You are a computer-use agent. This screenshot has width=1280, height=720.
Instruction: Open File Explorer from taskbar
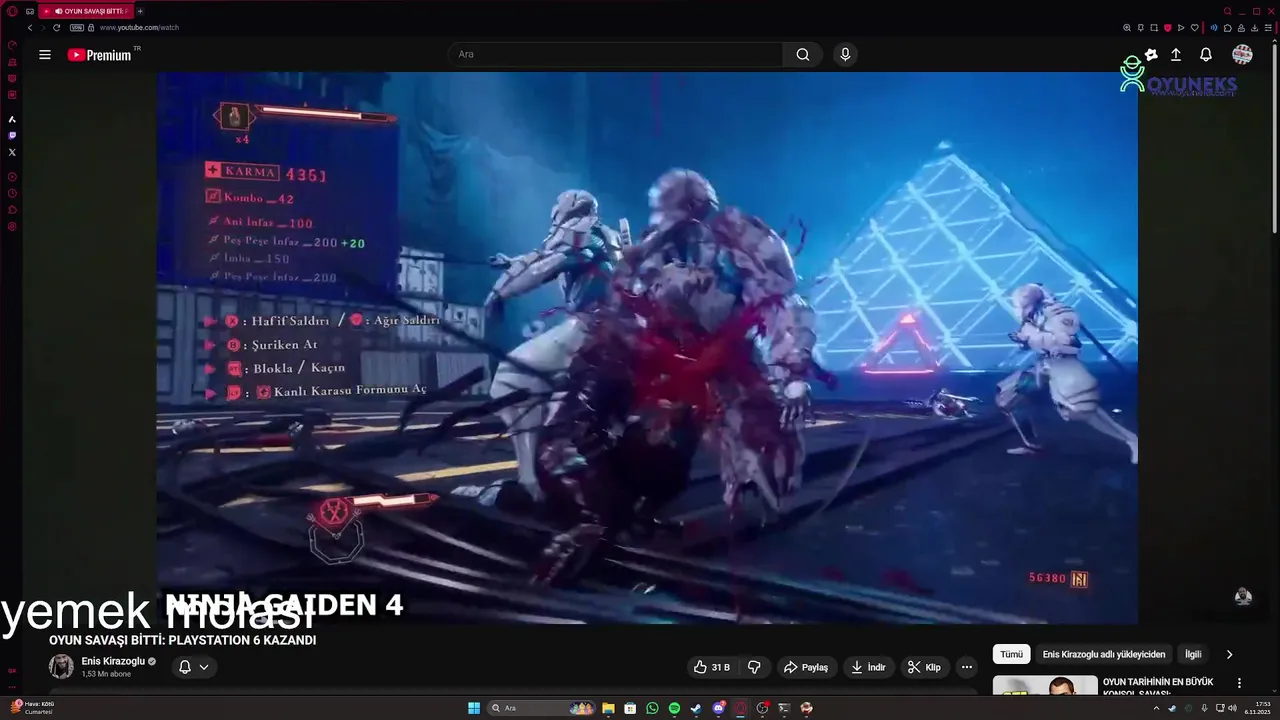608,708
